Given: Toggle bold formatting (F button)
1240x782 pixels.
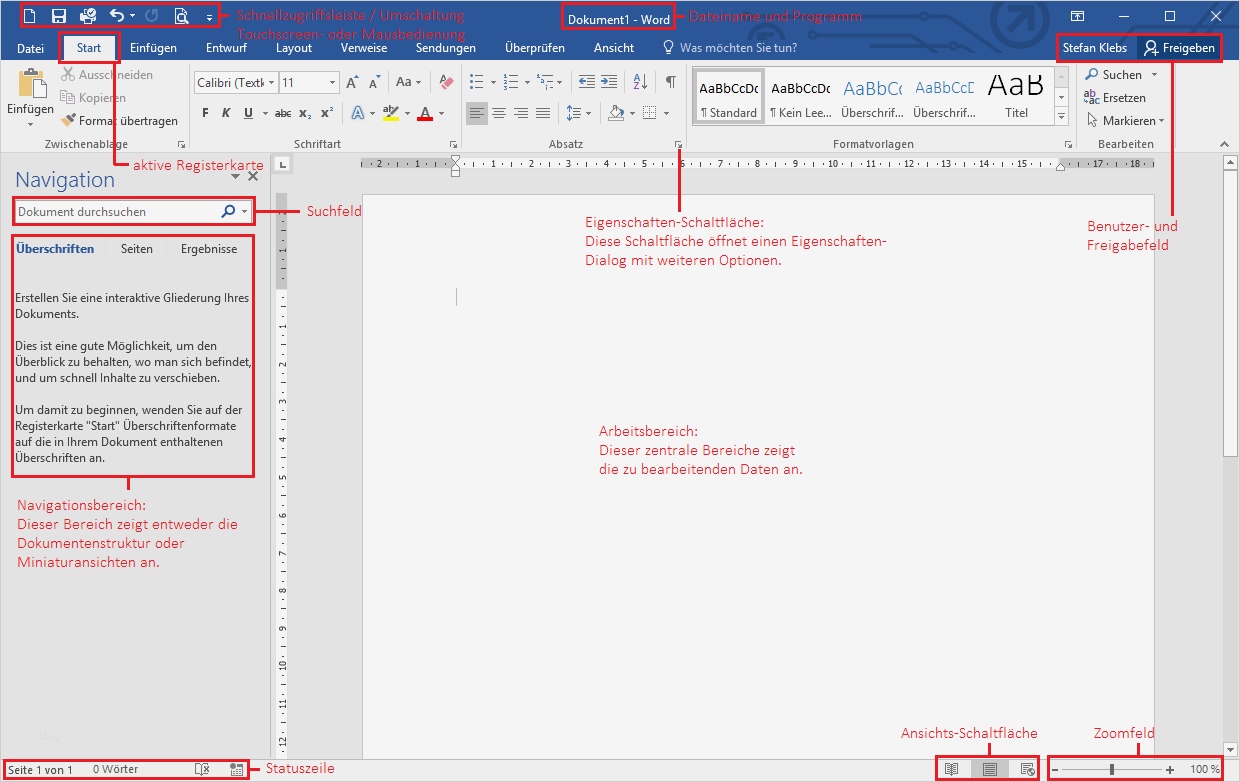Looking at the screenshot, I should pyautogui.click(x=206, y=113).
